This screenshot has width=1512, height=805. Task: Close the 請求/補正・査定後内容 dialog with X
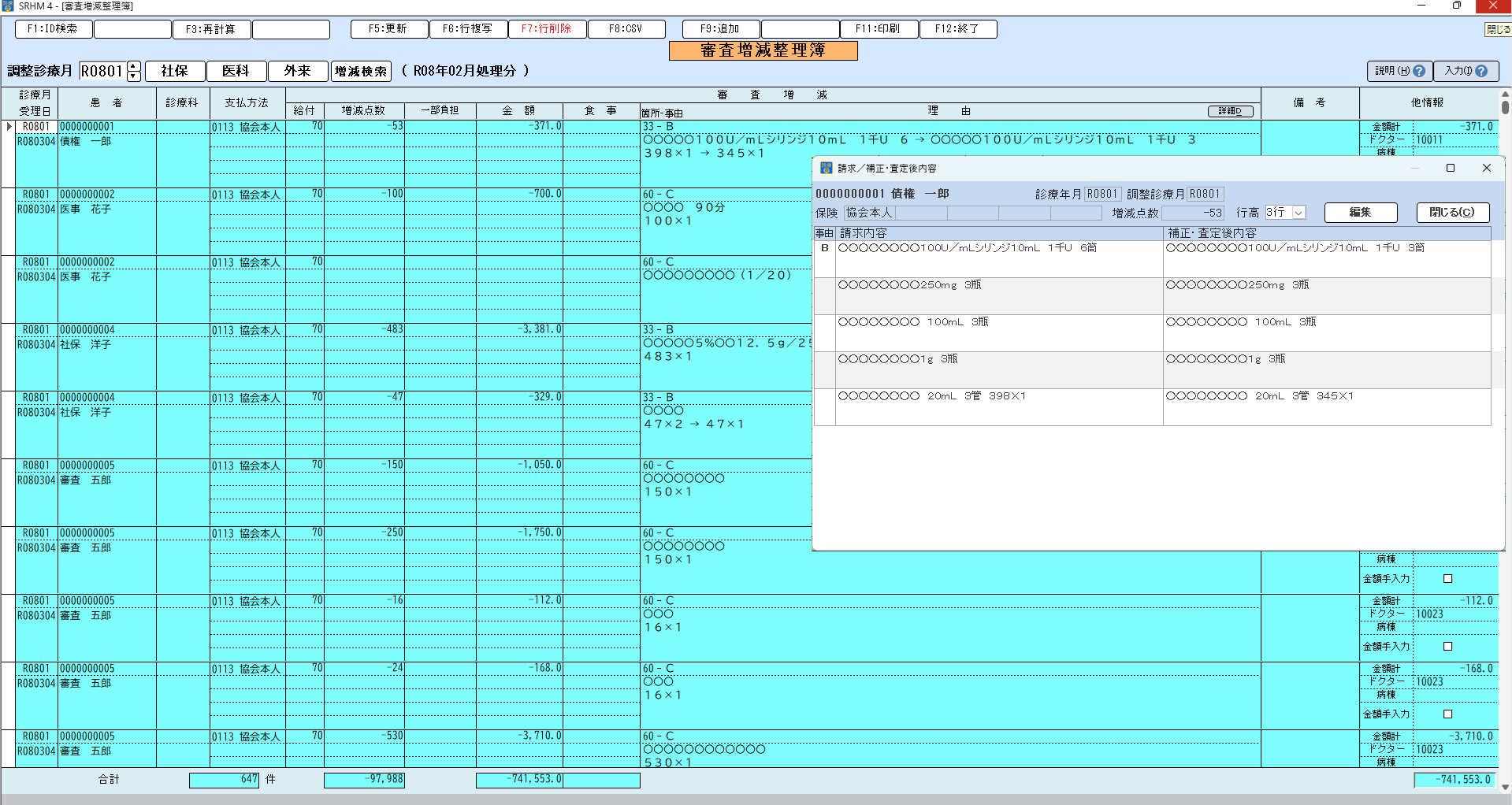tap(1487, 168)
